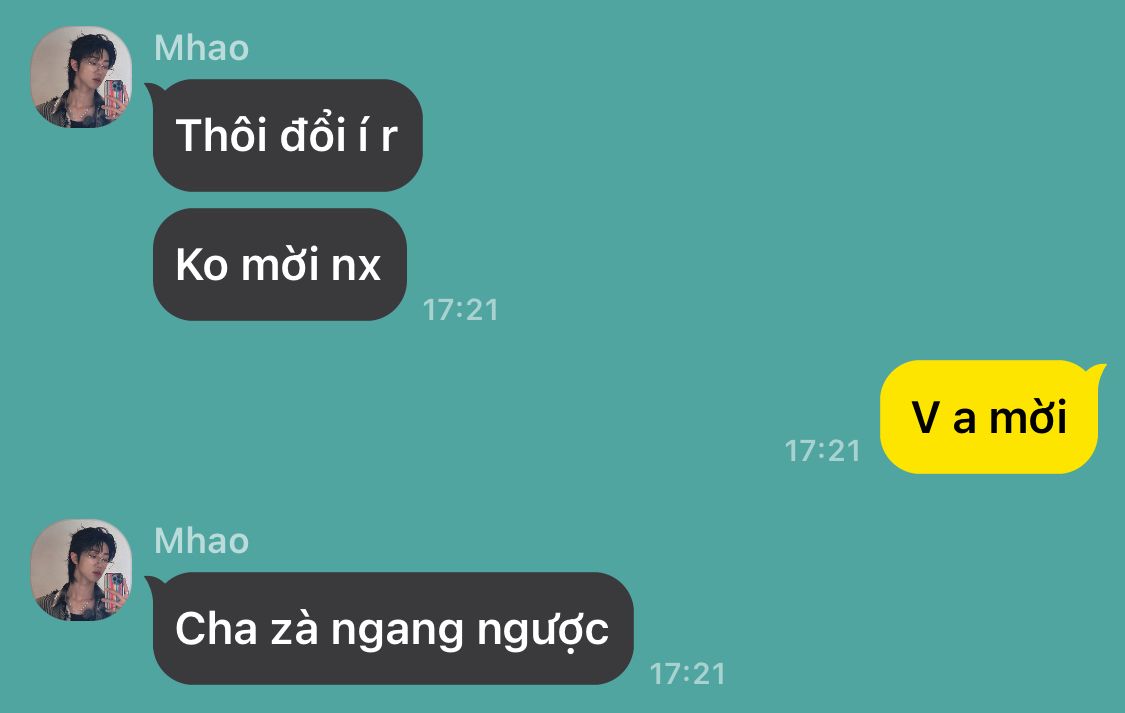This screenshot has height=713, width=1125.
Task: Click the 17:21 timestamp after "Cha zà ngang ngược"
Action: (x=687, y=674)
